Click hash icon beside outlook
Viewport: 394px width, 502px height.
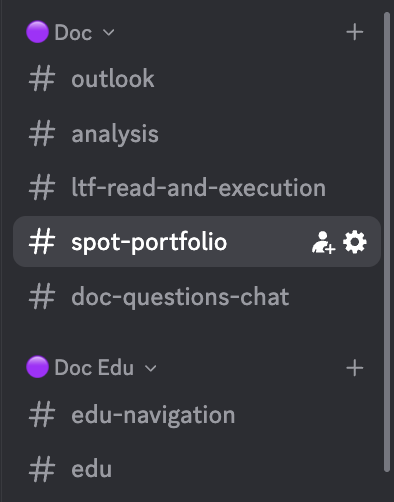(42, 79)
